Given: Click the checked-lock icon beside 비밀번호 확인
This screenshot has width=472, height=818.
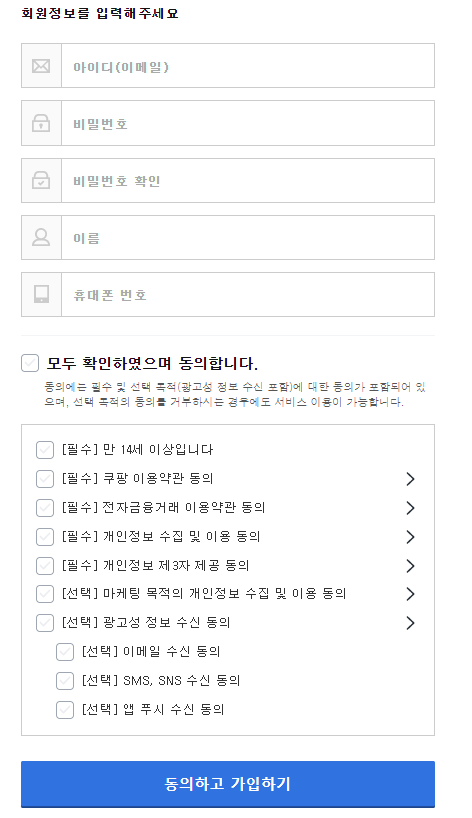Looking at the screenshot, I should point(41,181).
